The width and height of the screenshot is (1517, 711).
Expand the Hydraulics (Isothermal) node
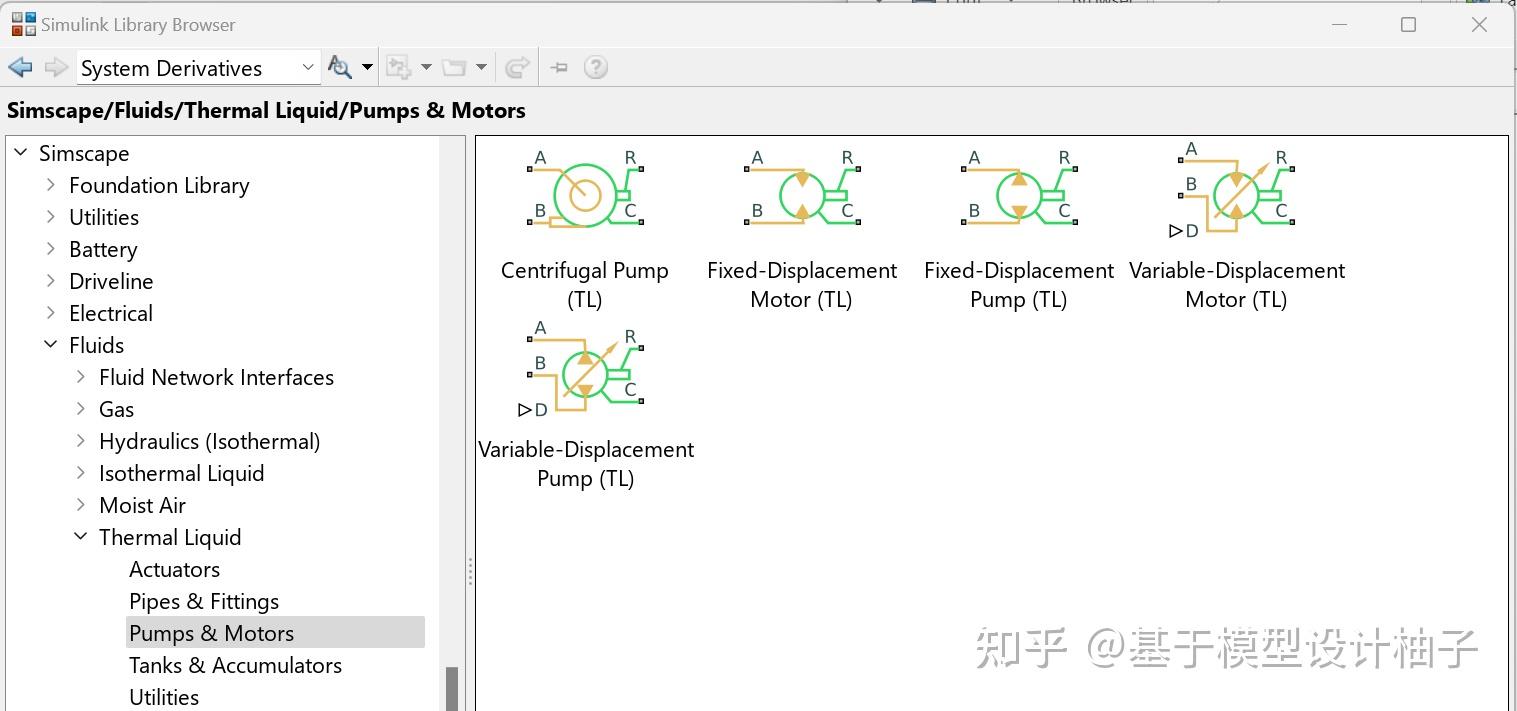(x=81, y=441)
